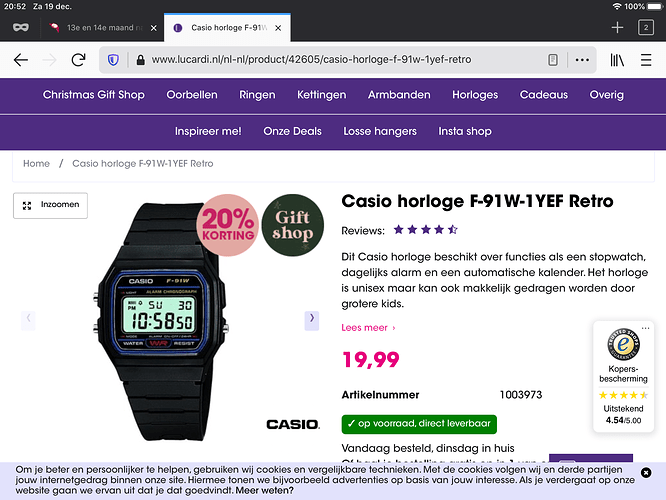Switch to the 13e en 14e maand tab

coord(103,28)
